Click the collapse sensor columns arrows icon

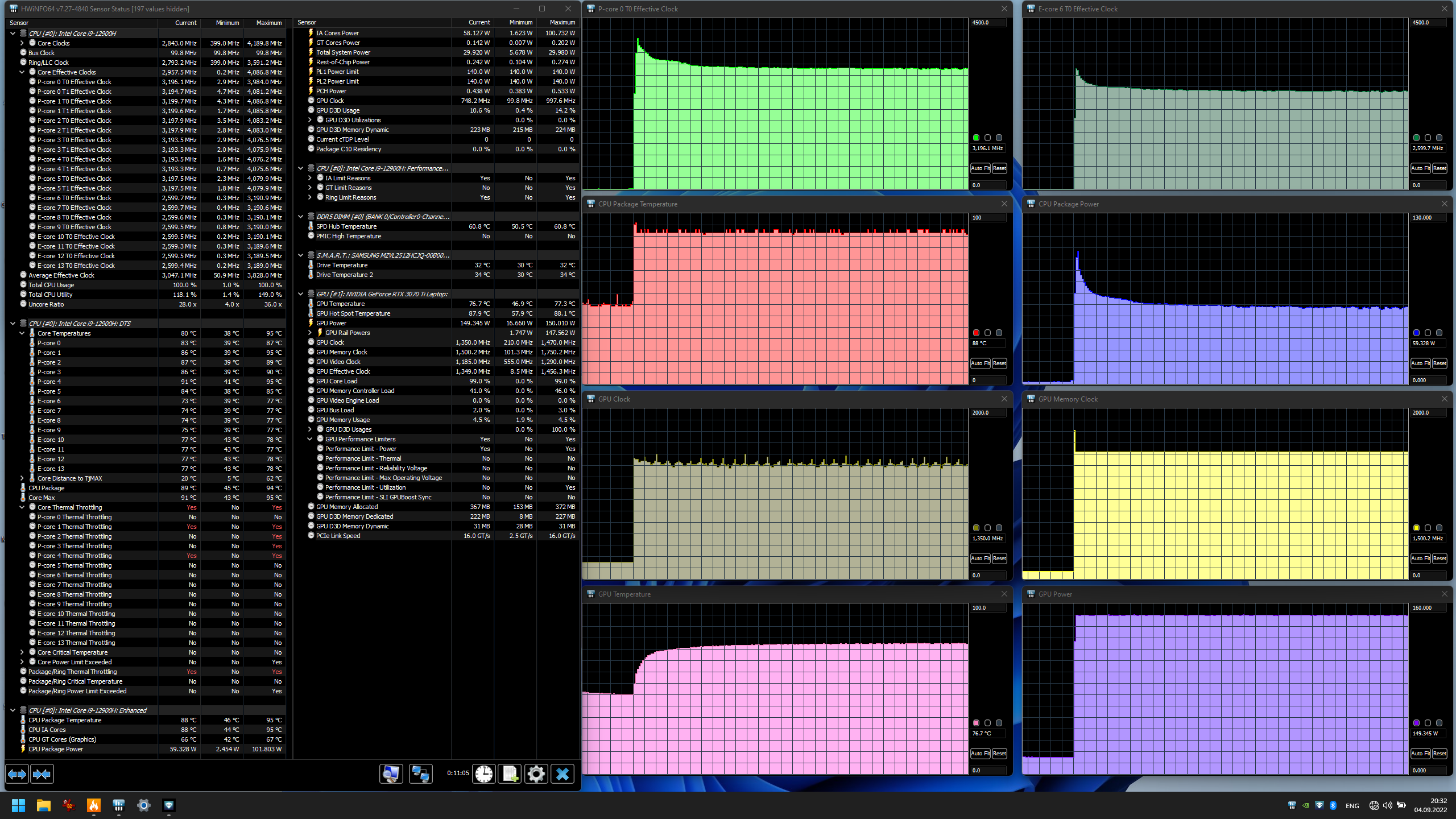(x=42, y=774)
